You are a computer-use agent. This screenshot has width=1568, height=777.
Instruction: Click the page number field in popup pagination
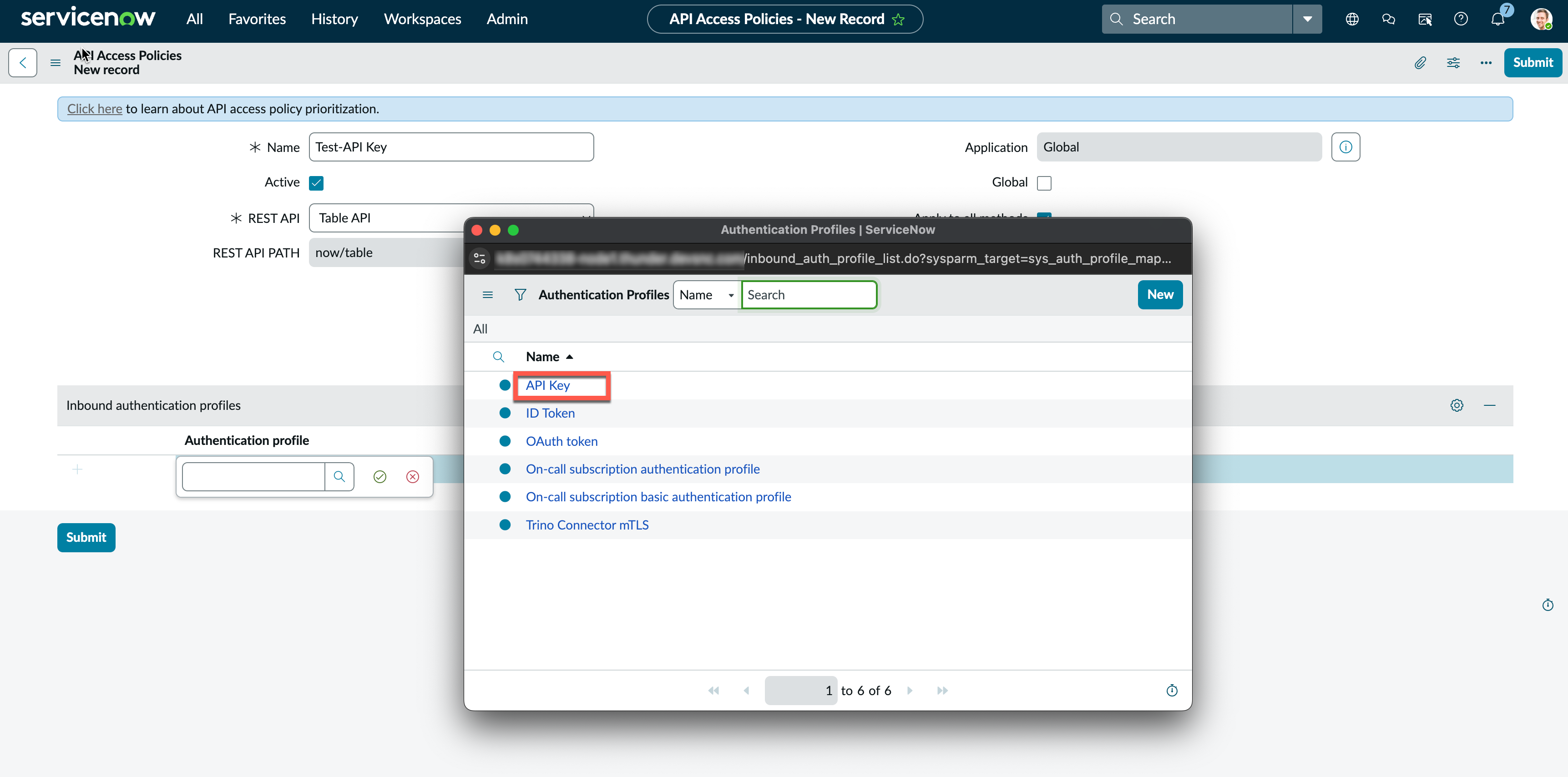[x=801, y=691]
